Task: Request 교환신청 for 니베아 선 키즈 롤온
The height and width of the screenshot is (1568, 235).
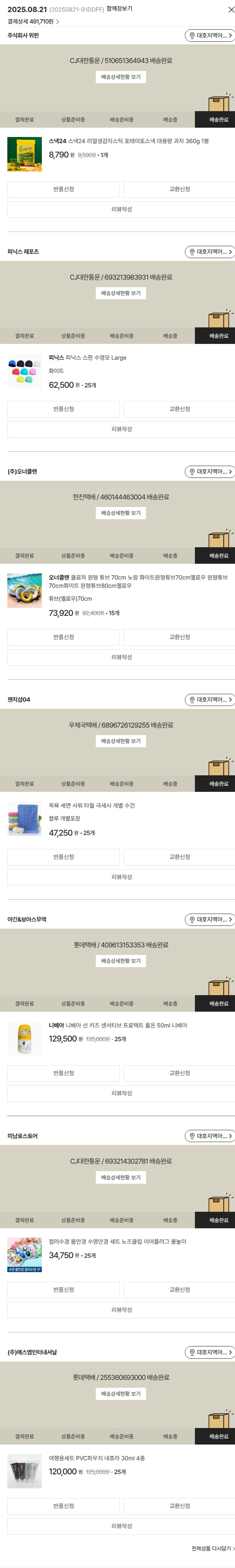Action: (x=180, y=1073)
